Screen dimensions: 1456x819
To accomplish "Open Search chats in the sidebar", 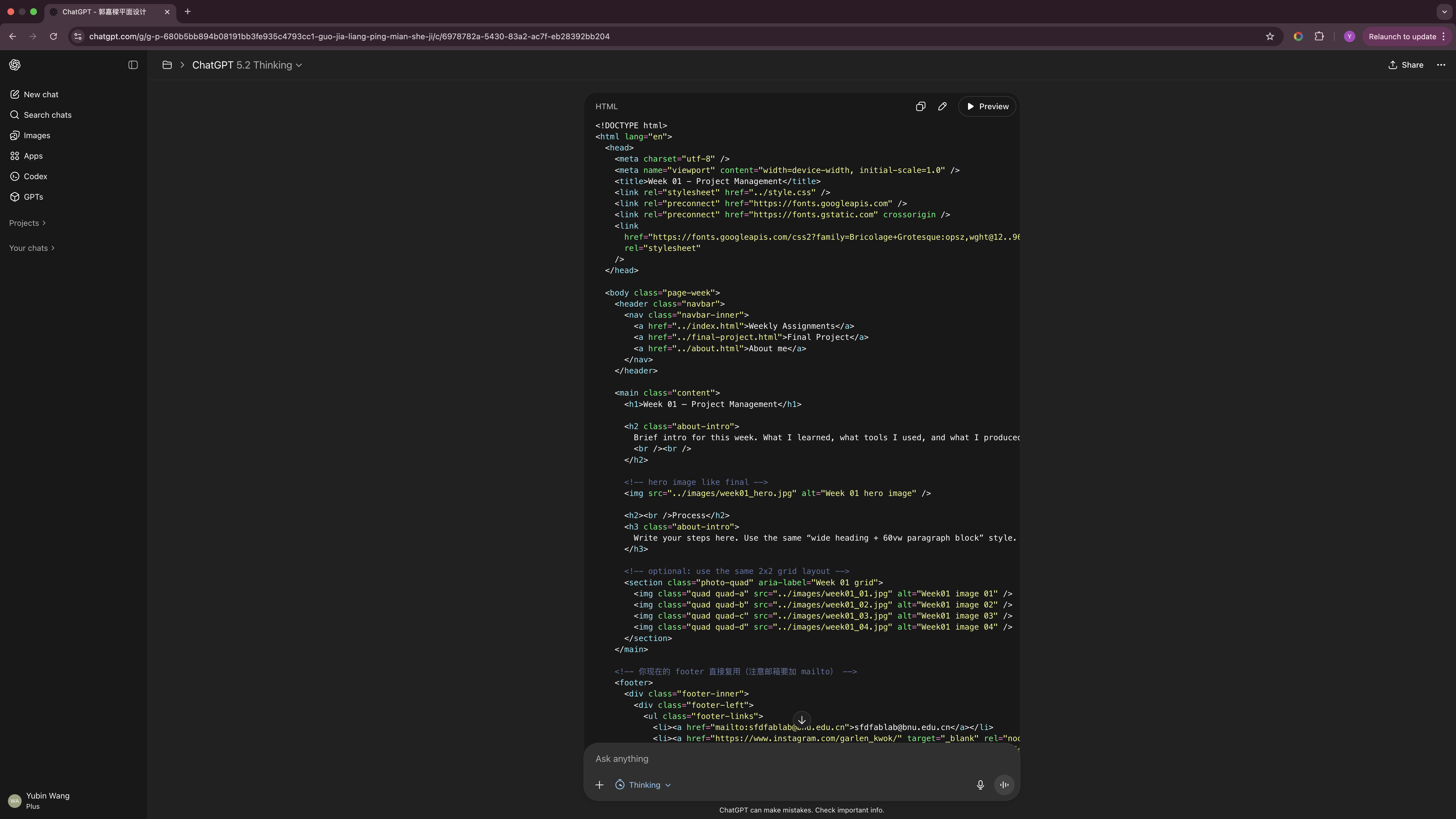I will 47,115.
